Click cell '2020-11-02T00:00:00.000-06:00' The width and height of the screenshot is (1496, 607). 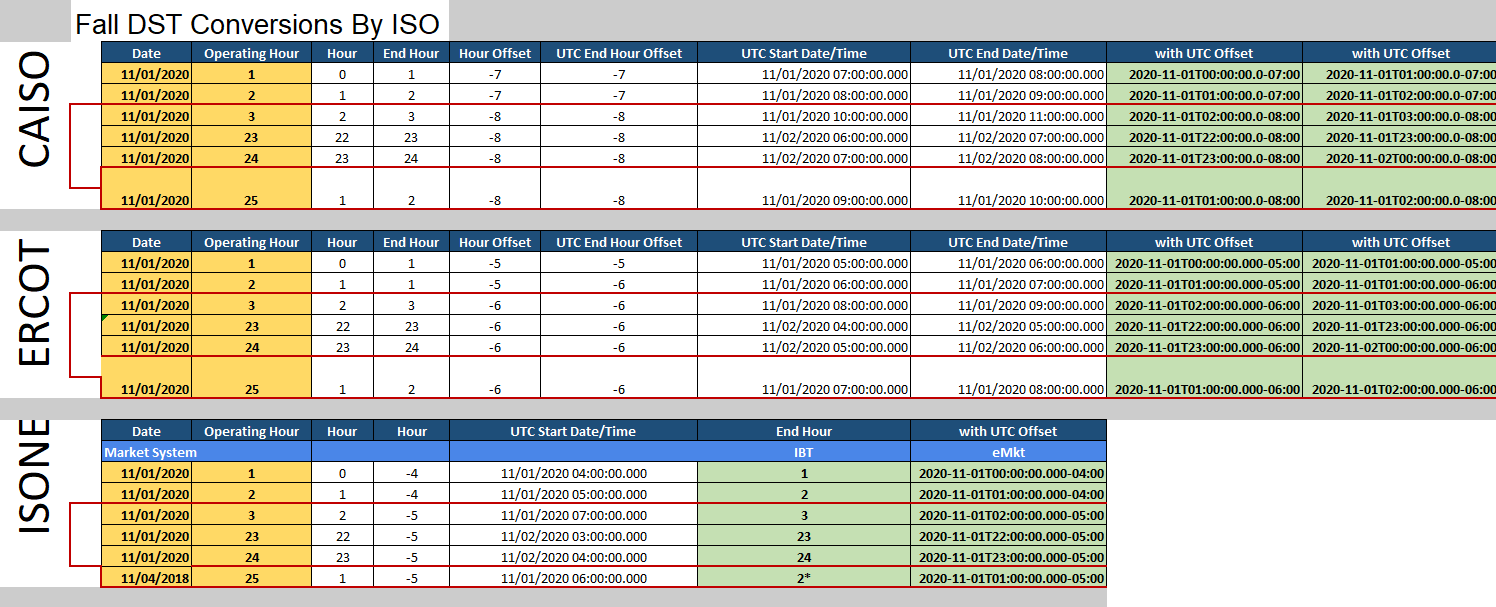pyautogui.click(x=1399, y=347)
